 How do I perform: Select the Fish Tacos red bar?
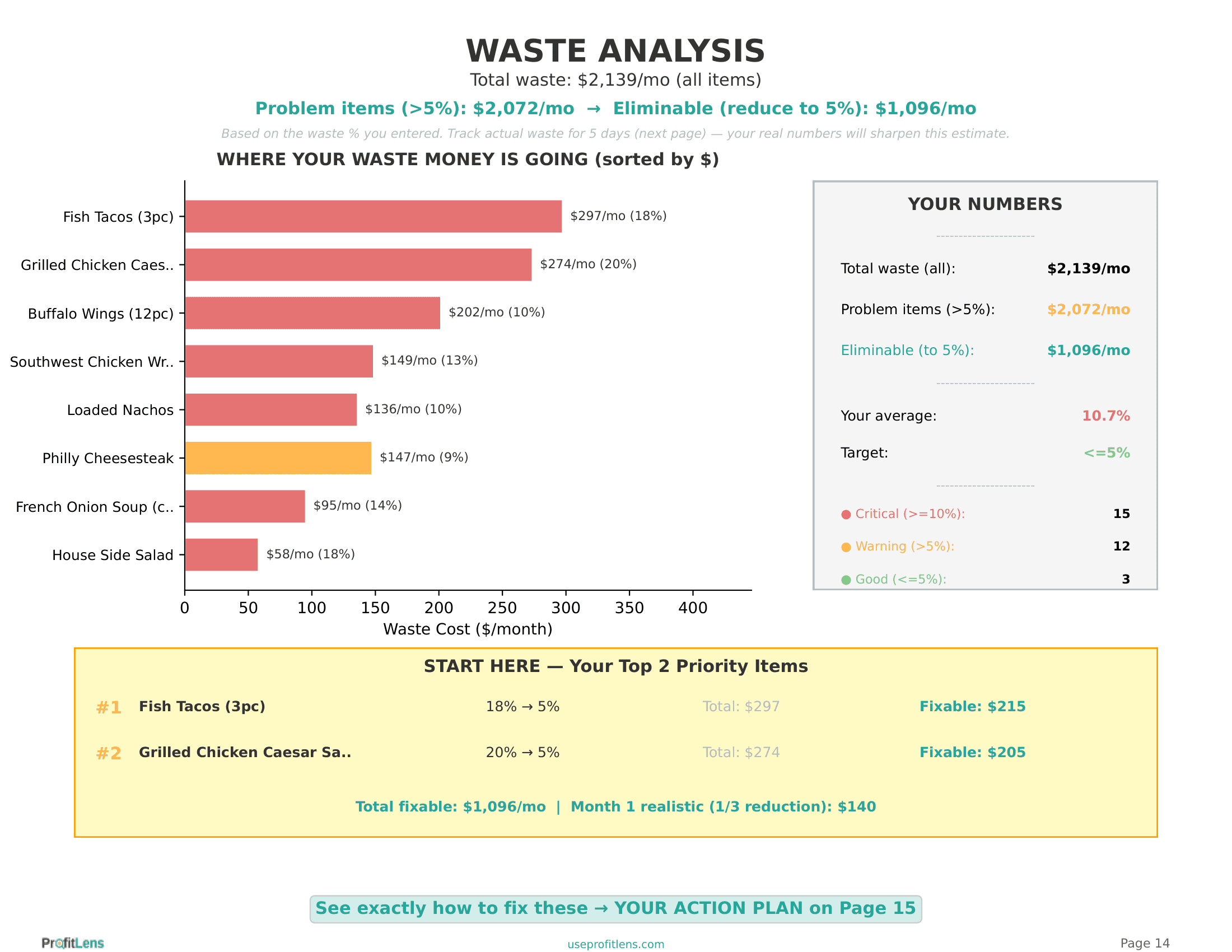pyautogui.click(x=373, y=216)
